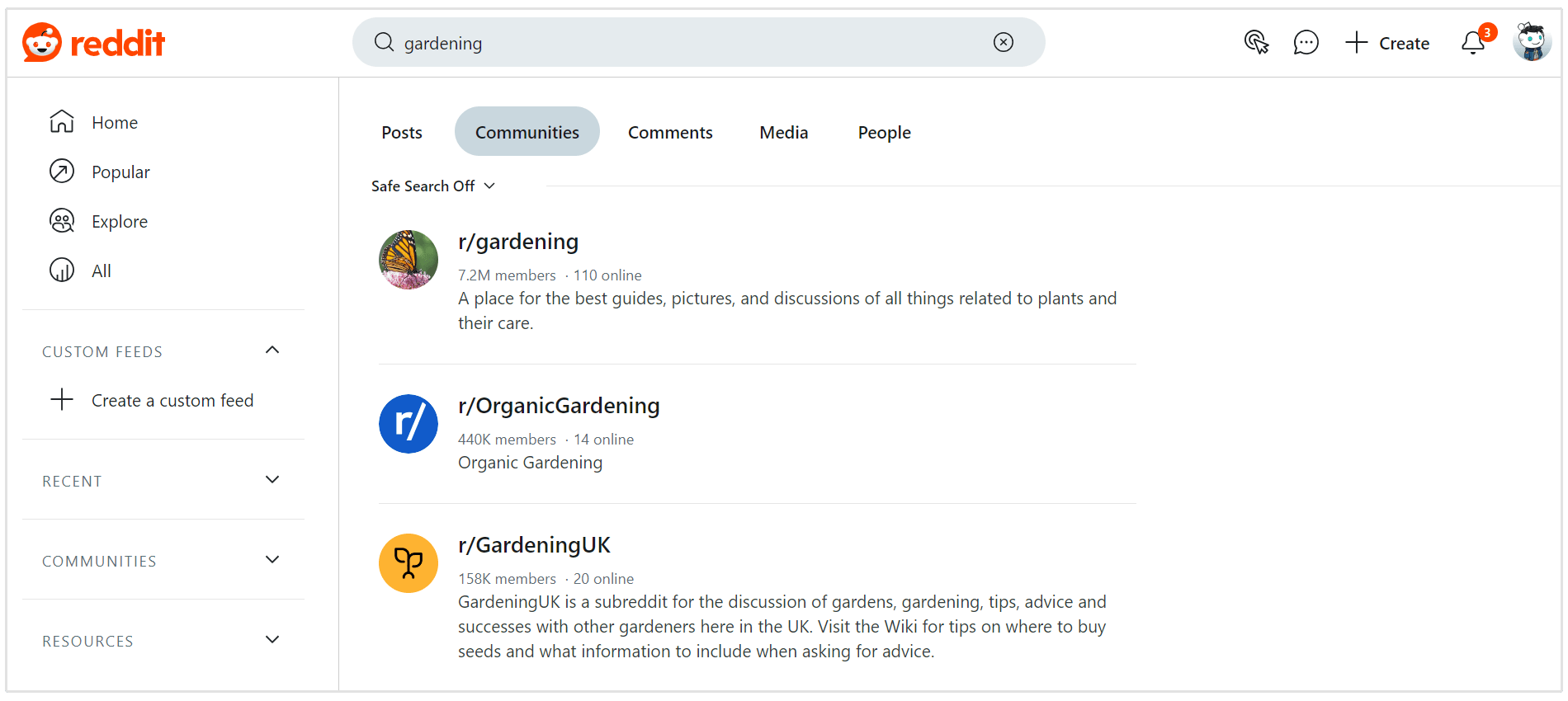
Task: Switch to the Posts tab
Action: point(402,133)
